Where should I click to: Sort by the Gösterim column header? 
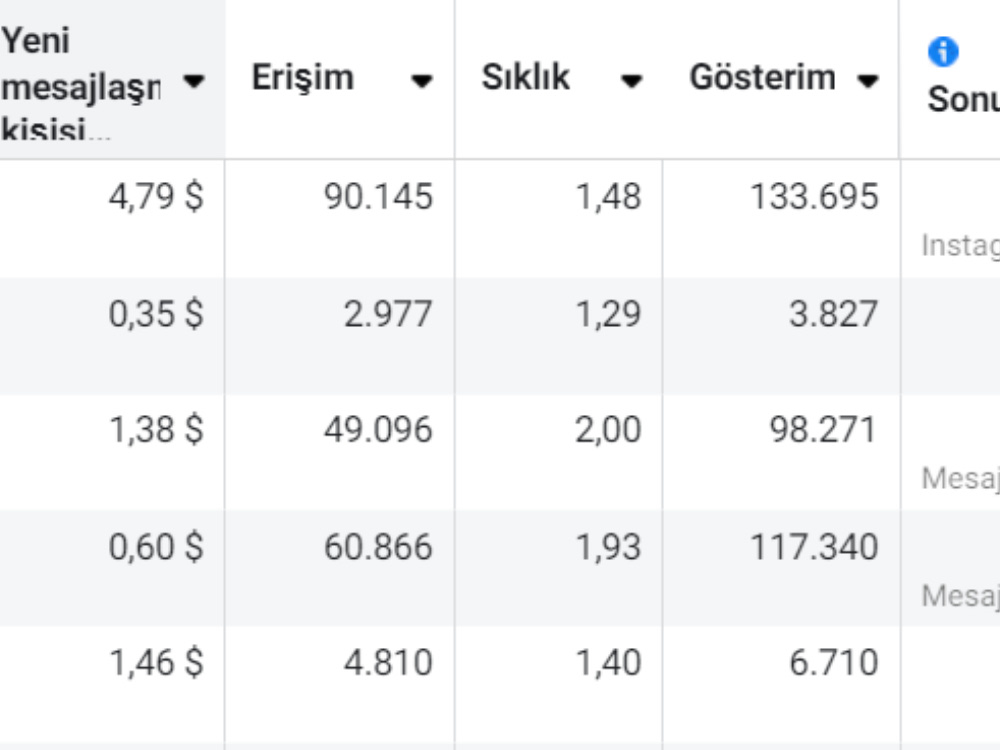[x=762, y=77]
